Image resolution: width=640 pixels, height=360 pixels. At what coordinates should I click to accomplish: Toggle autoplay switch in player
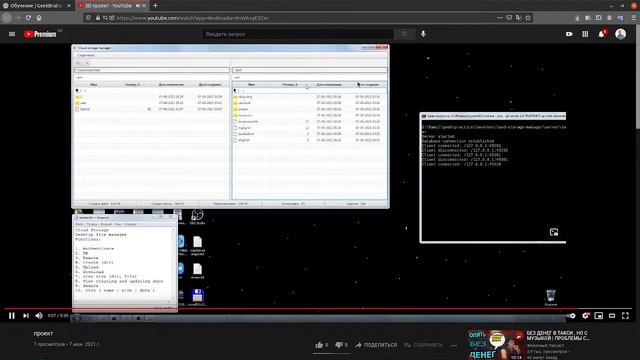point(571,316)
